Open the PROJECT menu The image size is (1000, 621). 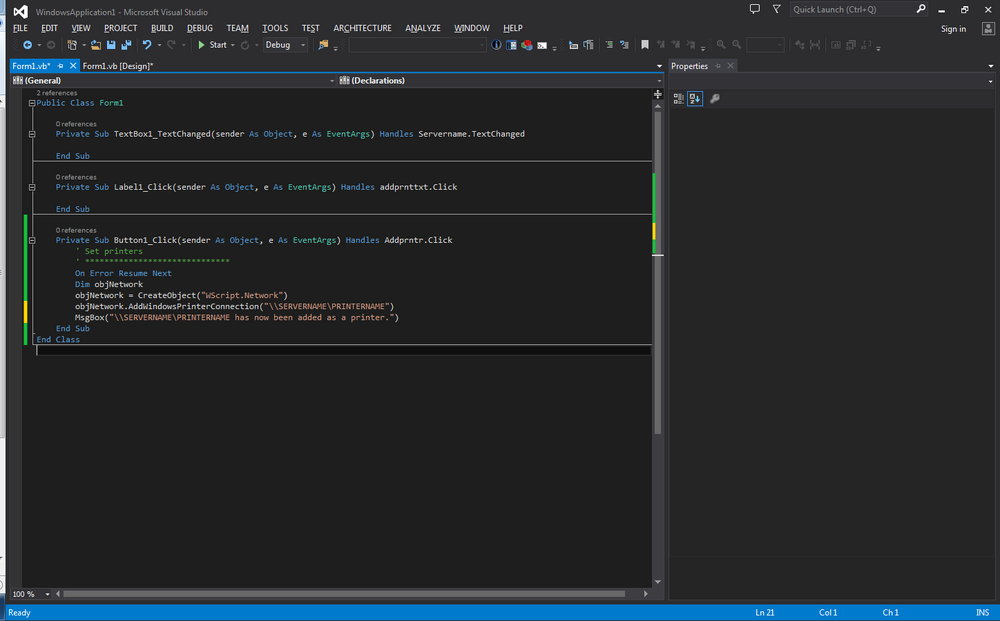point(121,29)
